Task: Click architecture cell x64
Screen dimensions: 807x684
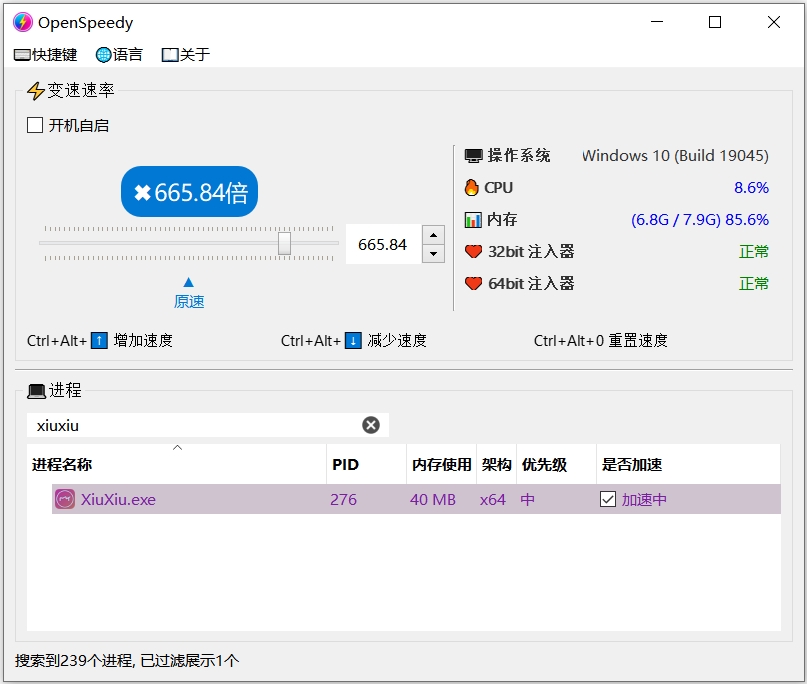Action: [493, 499]
